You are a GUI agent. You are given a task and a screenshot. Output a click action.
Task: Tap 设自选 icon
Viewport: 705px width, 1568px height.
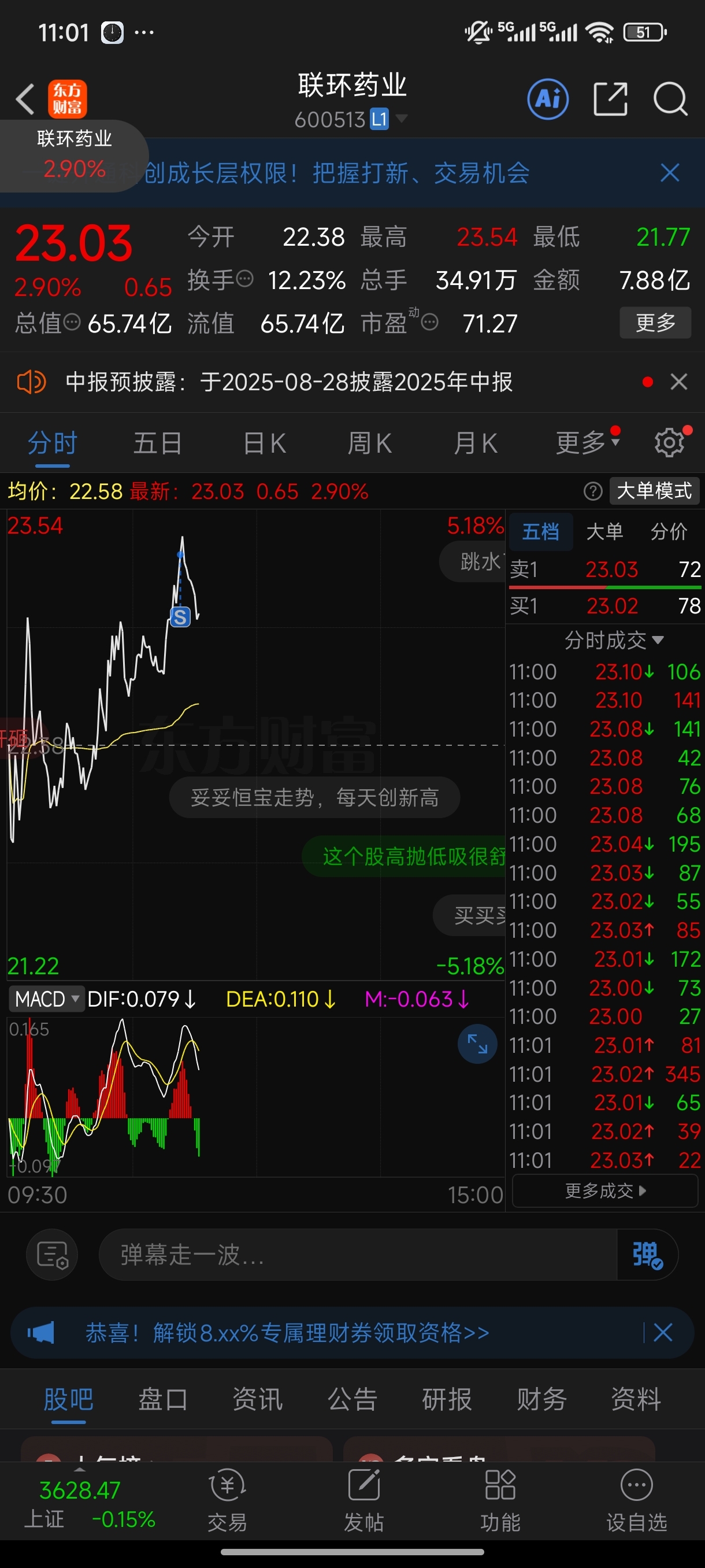636,1500
